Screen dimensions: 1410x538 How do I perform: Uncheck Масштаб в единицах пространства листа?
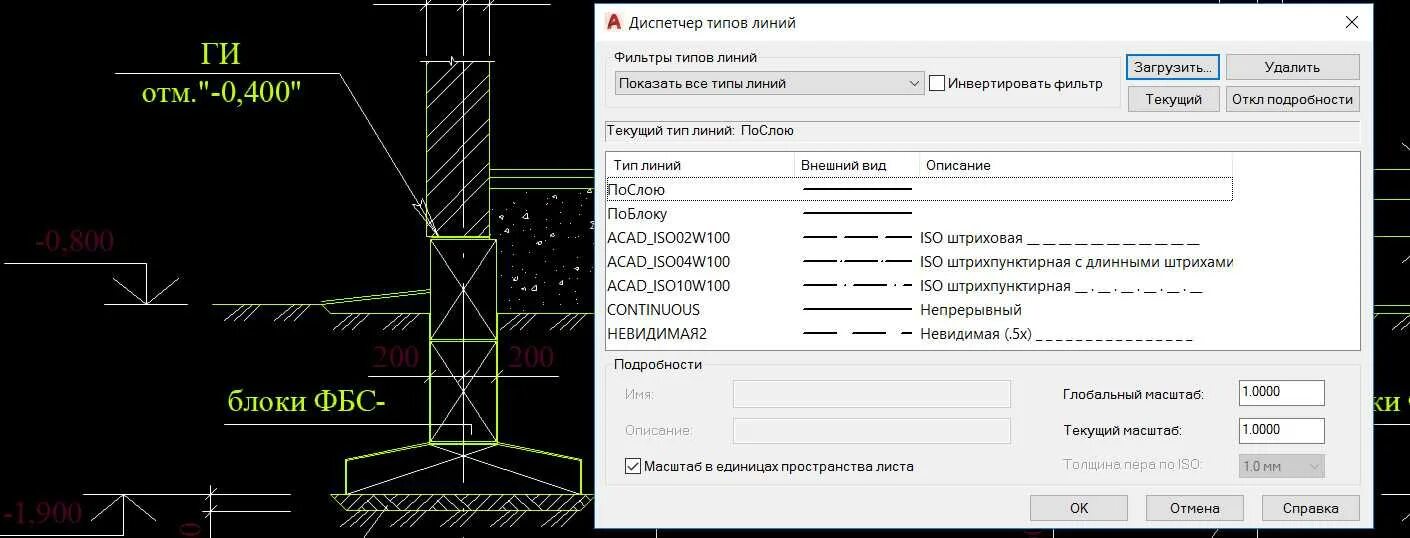click(x=632, y=466)
